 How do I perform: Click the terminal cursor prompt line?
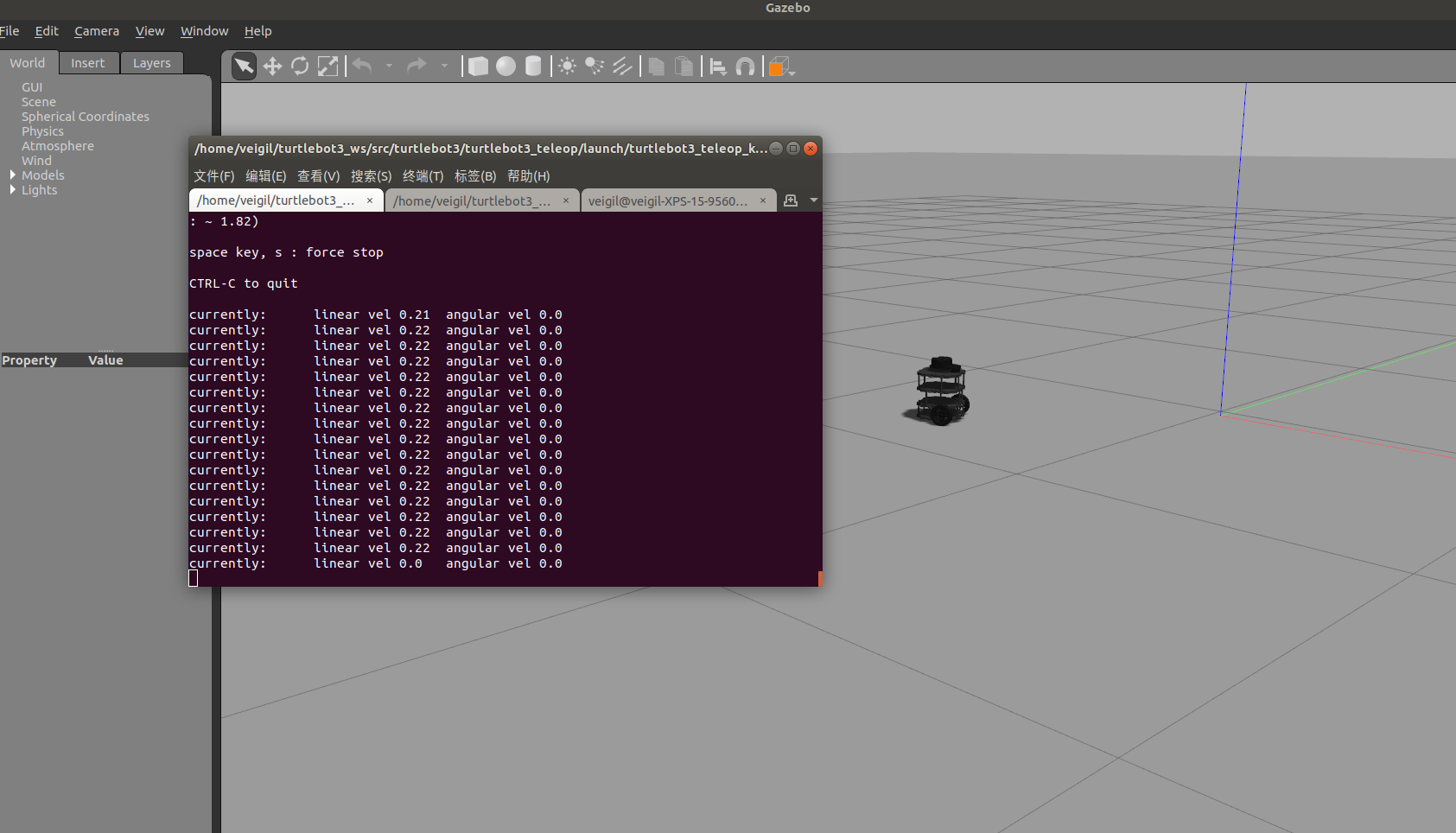[x=194, y=578]
